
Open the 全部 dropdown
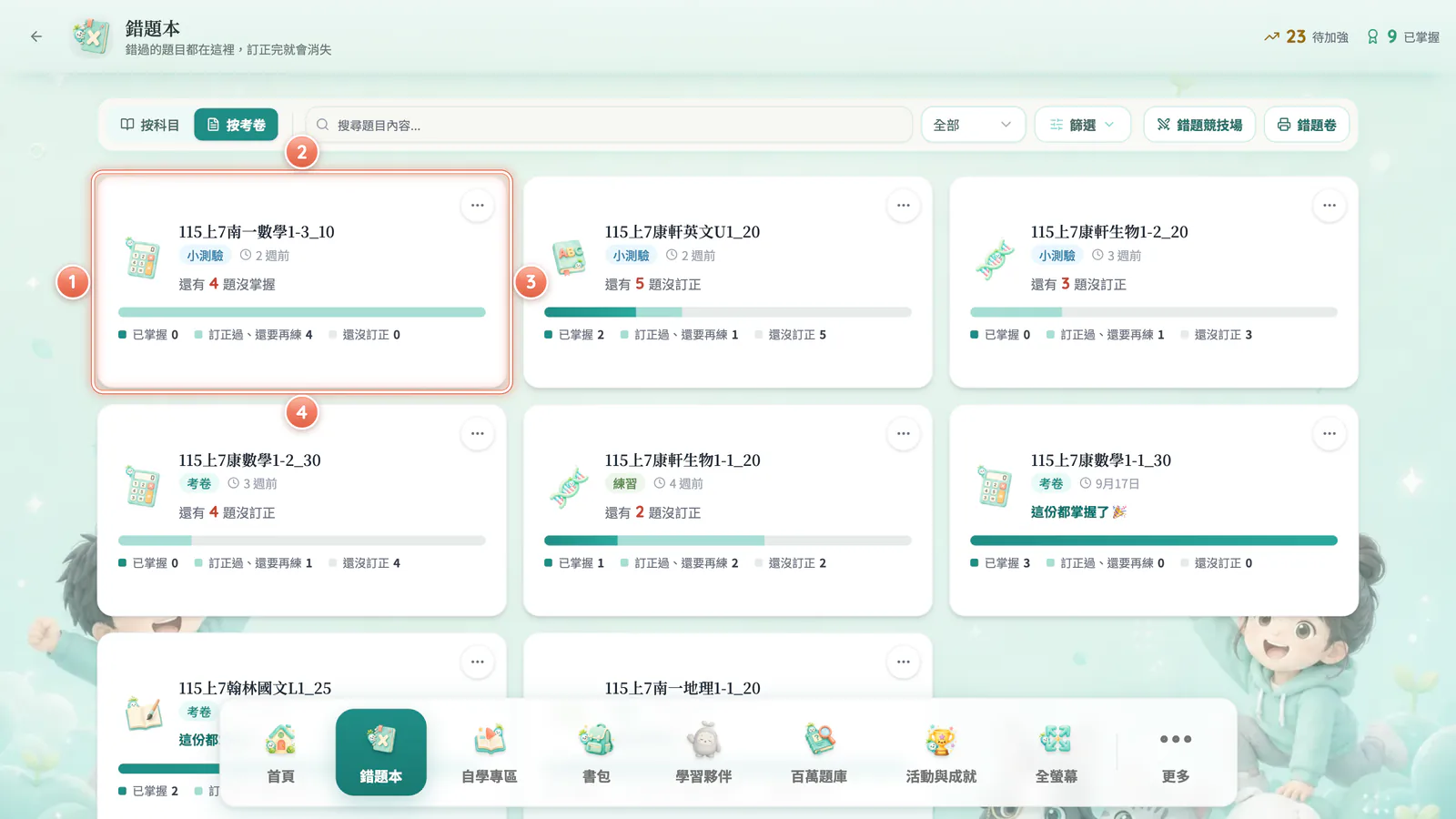pyautogui.click(x=973, y=125)
